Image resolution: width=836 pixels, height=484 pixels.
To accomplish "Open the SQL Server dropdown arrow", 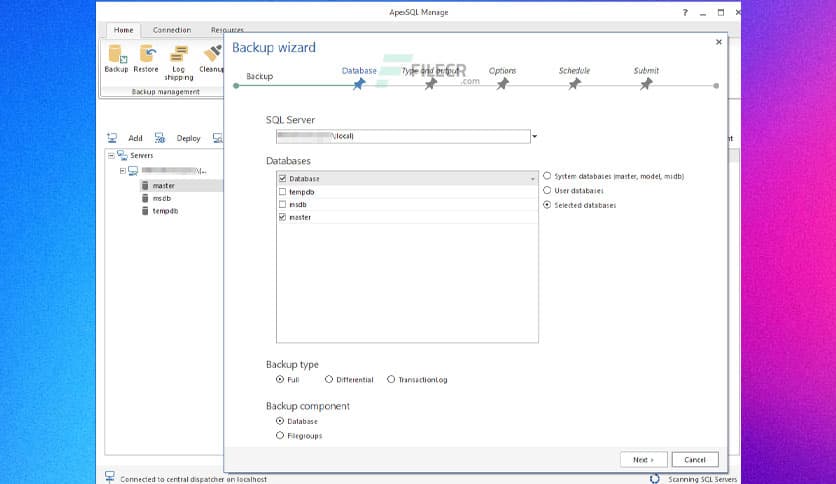I will 534,136.
